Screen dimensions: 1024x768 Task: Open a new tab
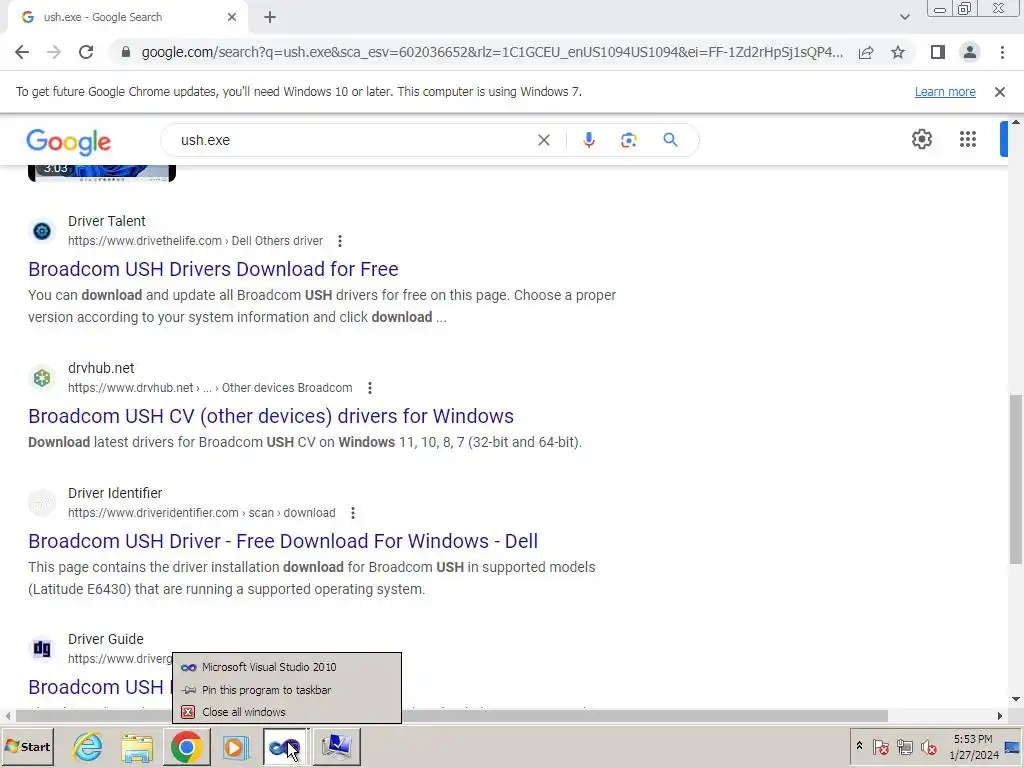[270, 17]
